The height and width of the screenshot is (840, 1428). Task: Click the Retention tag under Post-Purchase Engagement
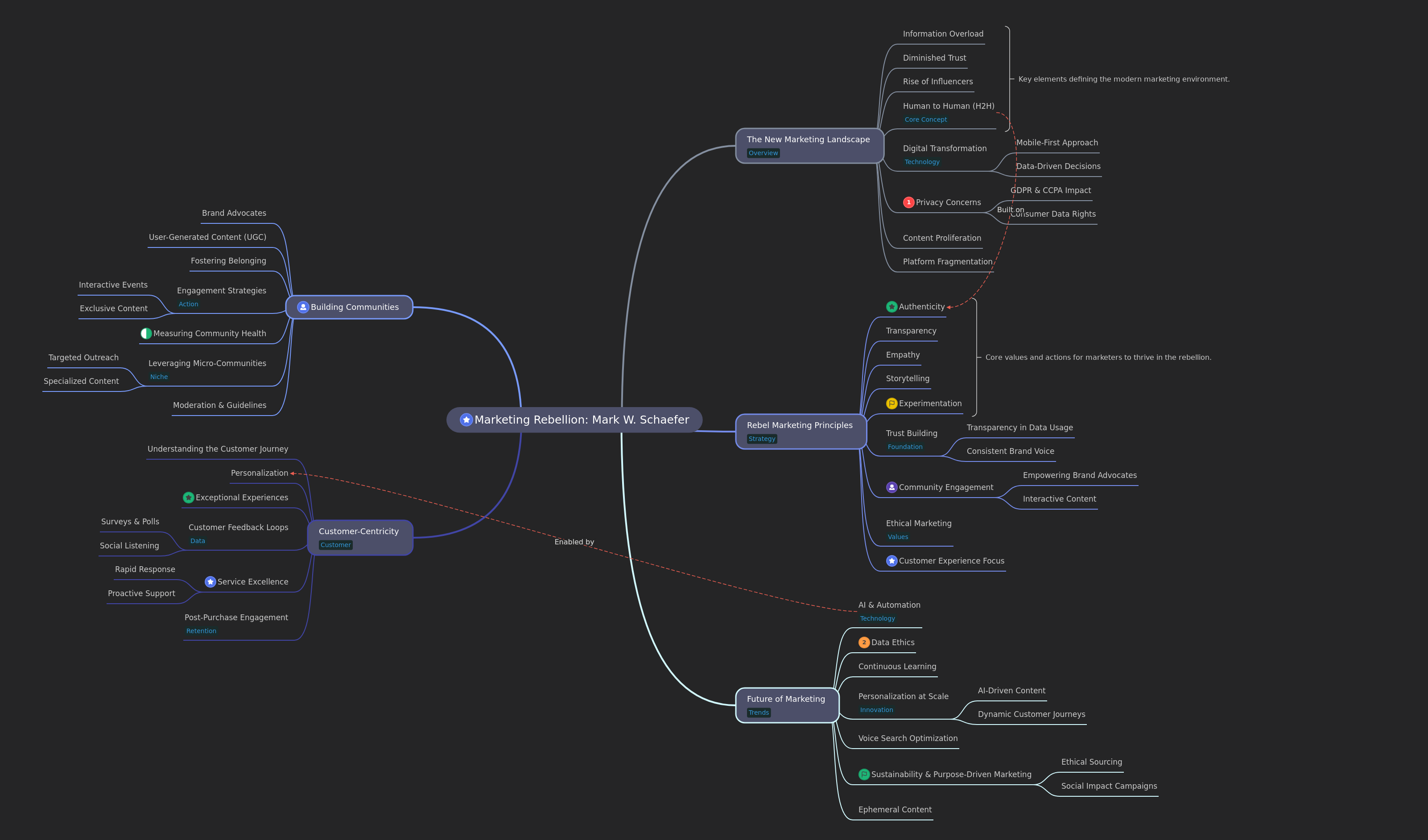pyautogui.click(x=201, y=631)
